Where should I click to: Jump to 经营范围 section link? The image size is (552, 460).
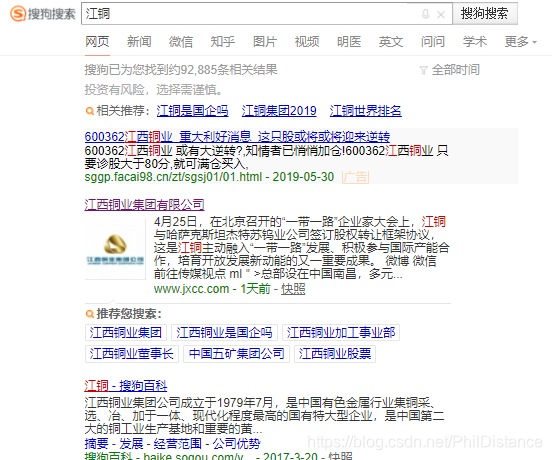coord(177,443)
